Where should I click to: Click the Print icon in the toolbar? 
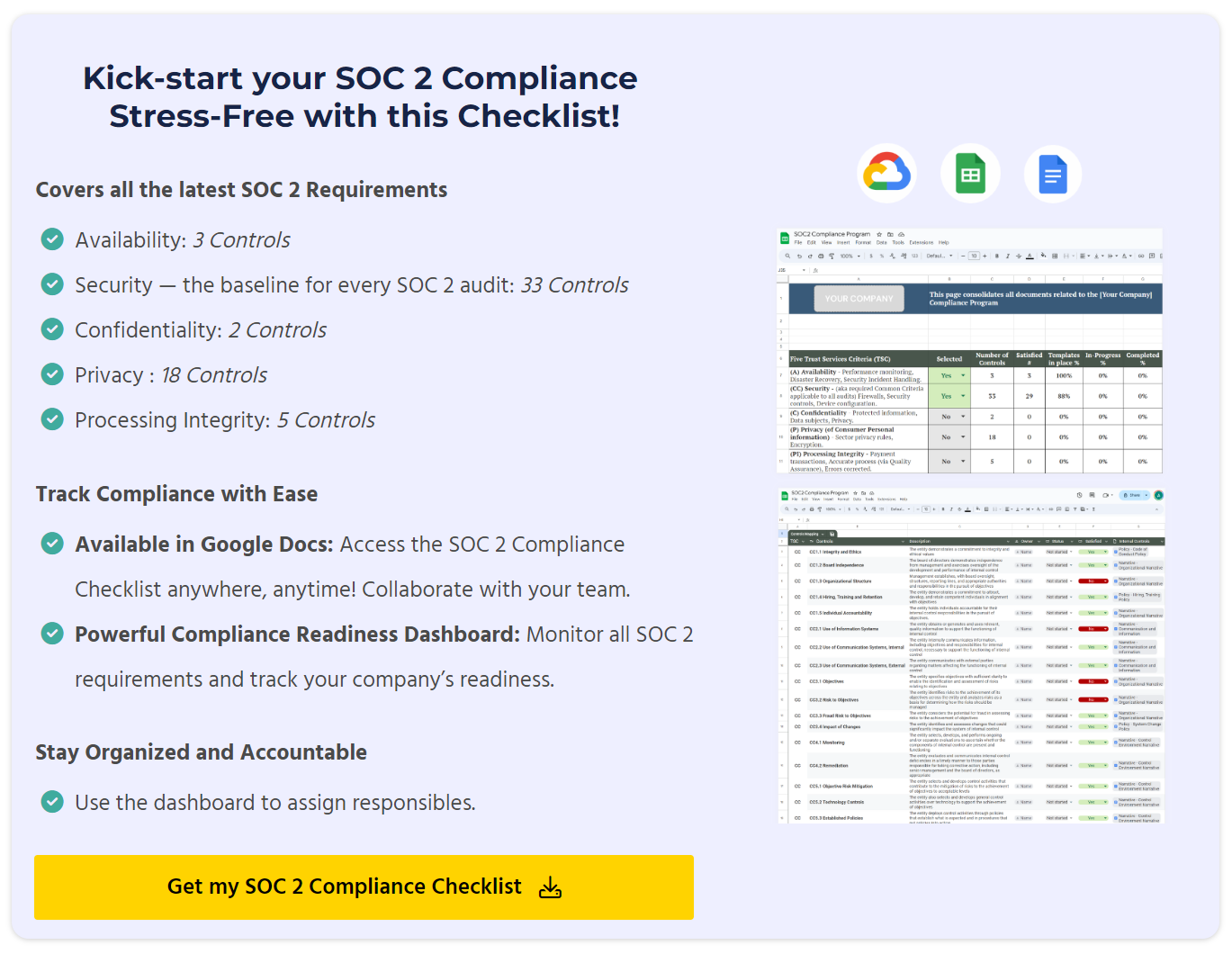[x=821, y=256]
